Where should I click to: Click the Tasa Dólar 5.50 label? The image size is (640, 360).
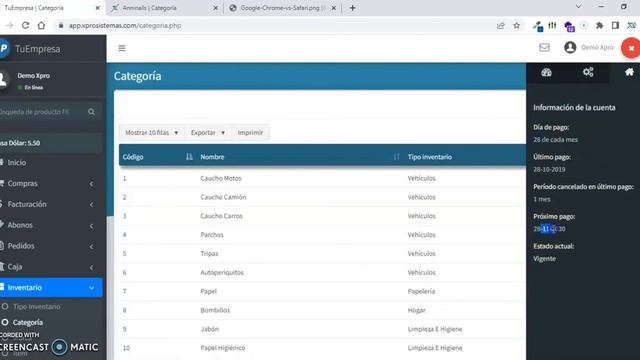20,143
